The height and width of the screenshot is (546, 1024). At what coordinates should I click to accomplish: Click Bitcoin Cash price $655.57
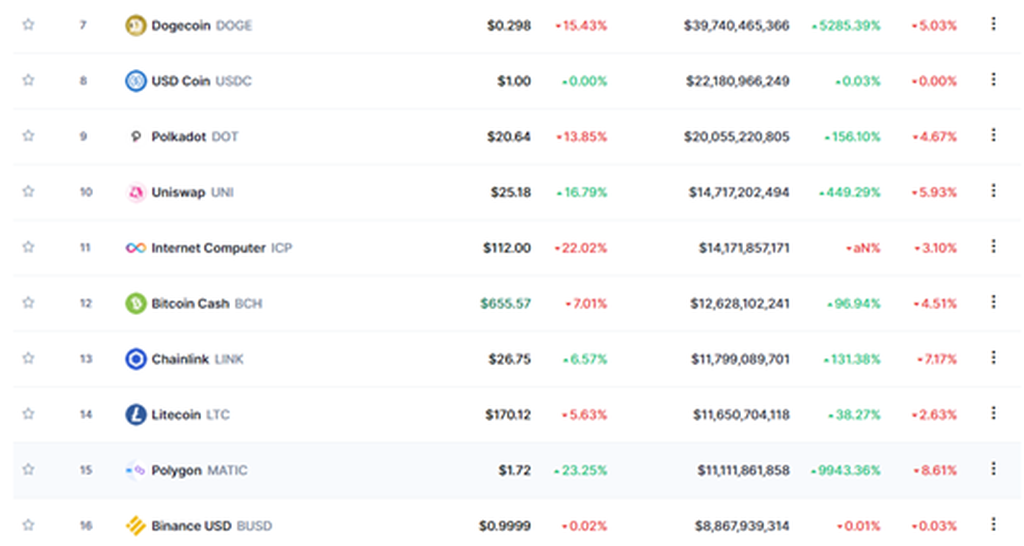pyautogui.click(x=505, y=304)
